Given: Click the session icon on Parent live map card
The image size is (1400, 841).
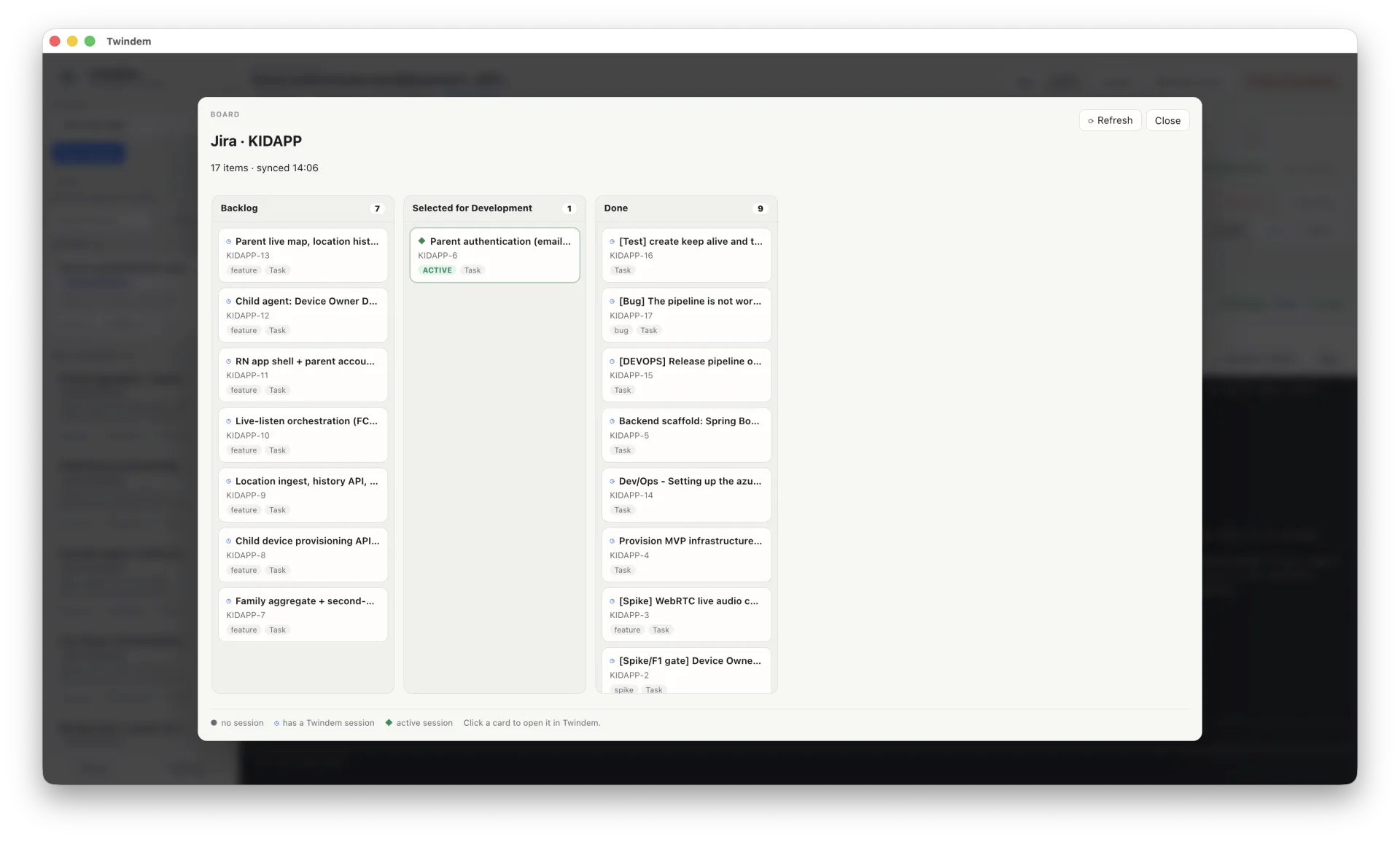Looking at the screenshot, I should coord(229,241).
